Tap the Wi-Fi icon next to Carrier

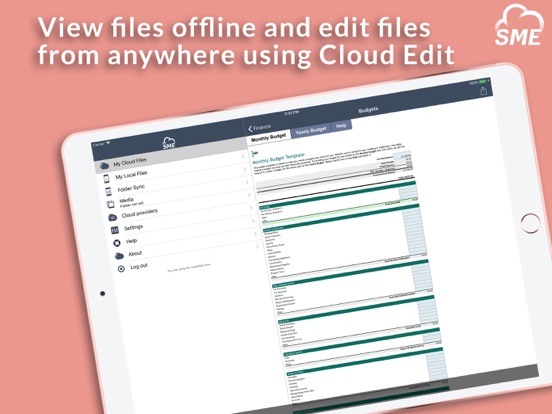click(x=108, y=143)
